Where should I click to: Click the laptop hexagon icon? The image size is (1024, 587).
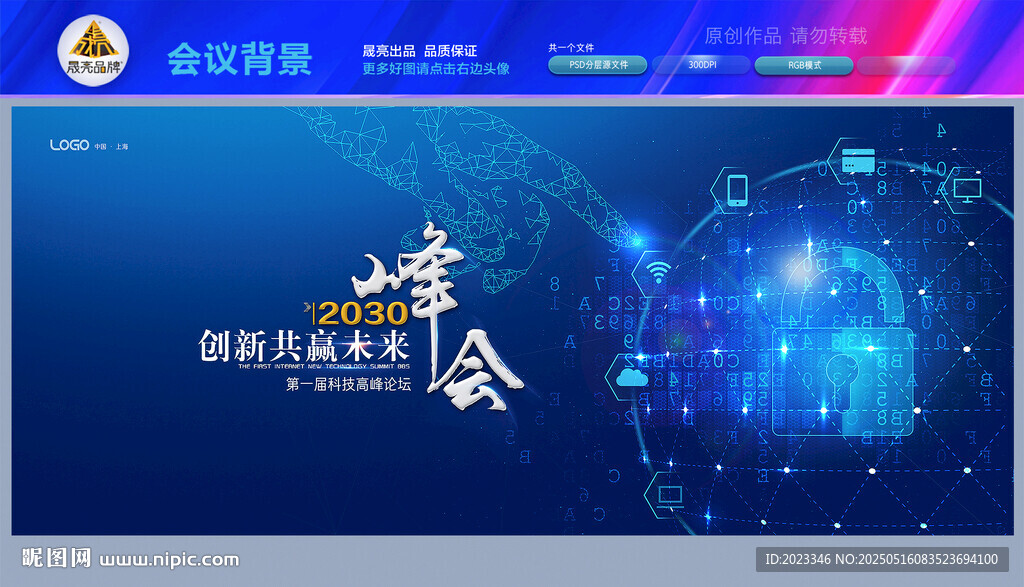point(670,496)
